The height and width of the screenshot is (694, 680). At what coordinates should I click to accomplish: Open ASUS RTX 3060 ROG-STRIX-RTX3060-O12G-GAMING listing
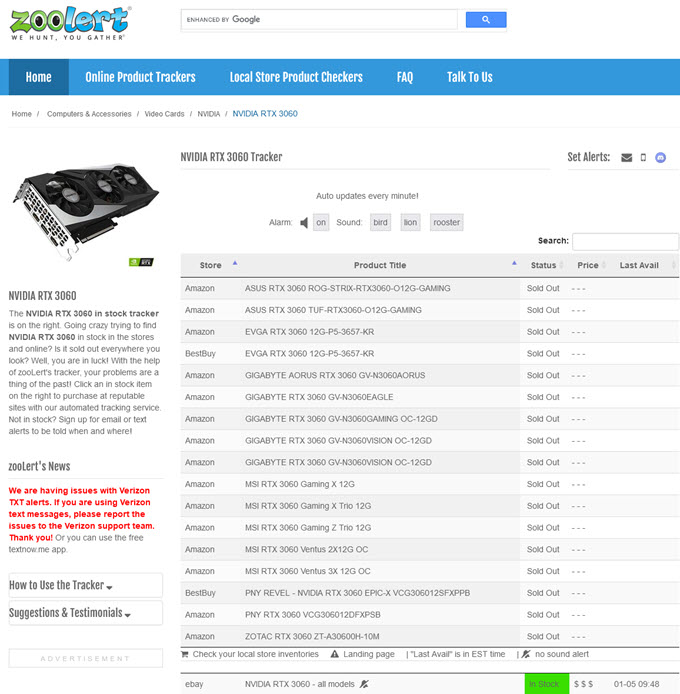[x=348, y=289]
